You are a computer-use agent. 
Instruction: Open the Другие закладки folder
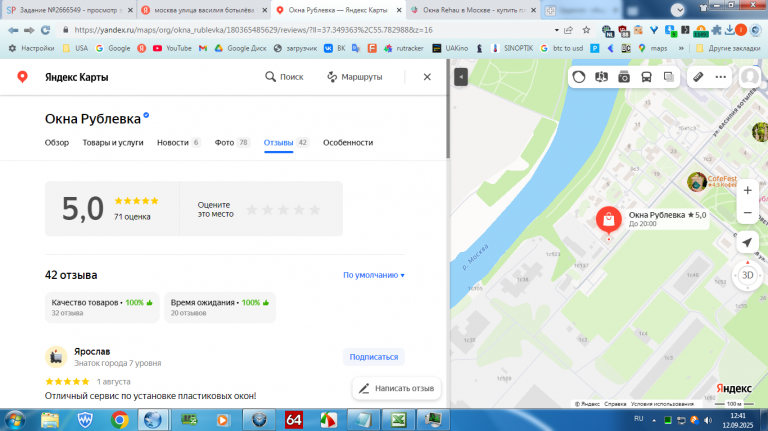[728, 48]
